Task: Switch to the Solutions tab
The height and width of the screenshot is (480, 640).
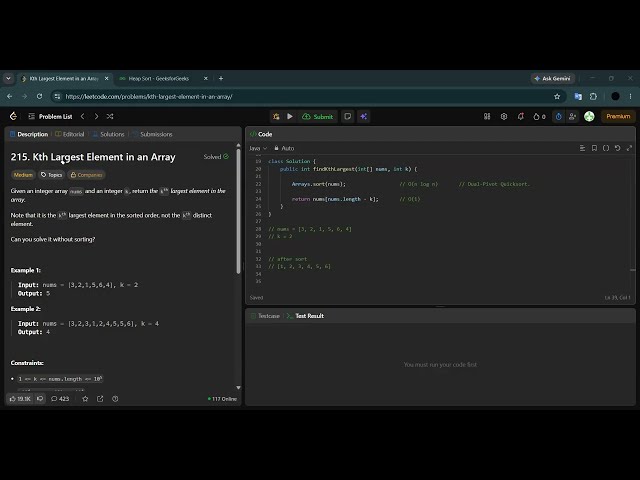Action: pos(109,134)
